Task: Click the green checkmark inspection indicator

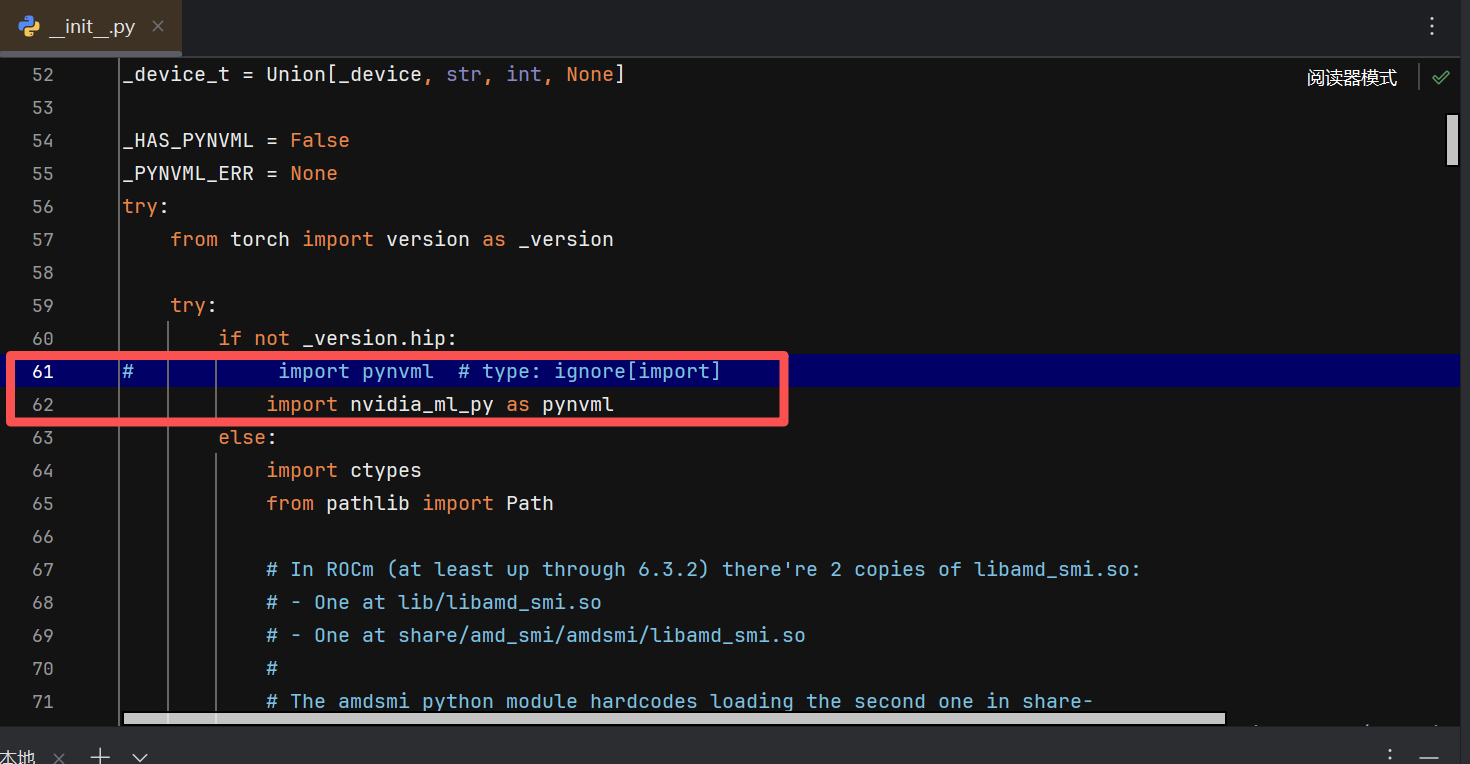Action: [x=1440, y=76]
